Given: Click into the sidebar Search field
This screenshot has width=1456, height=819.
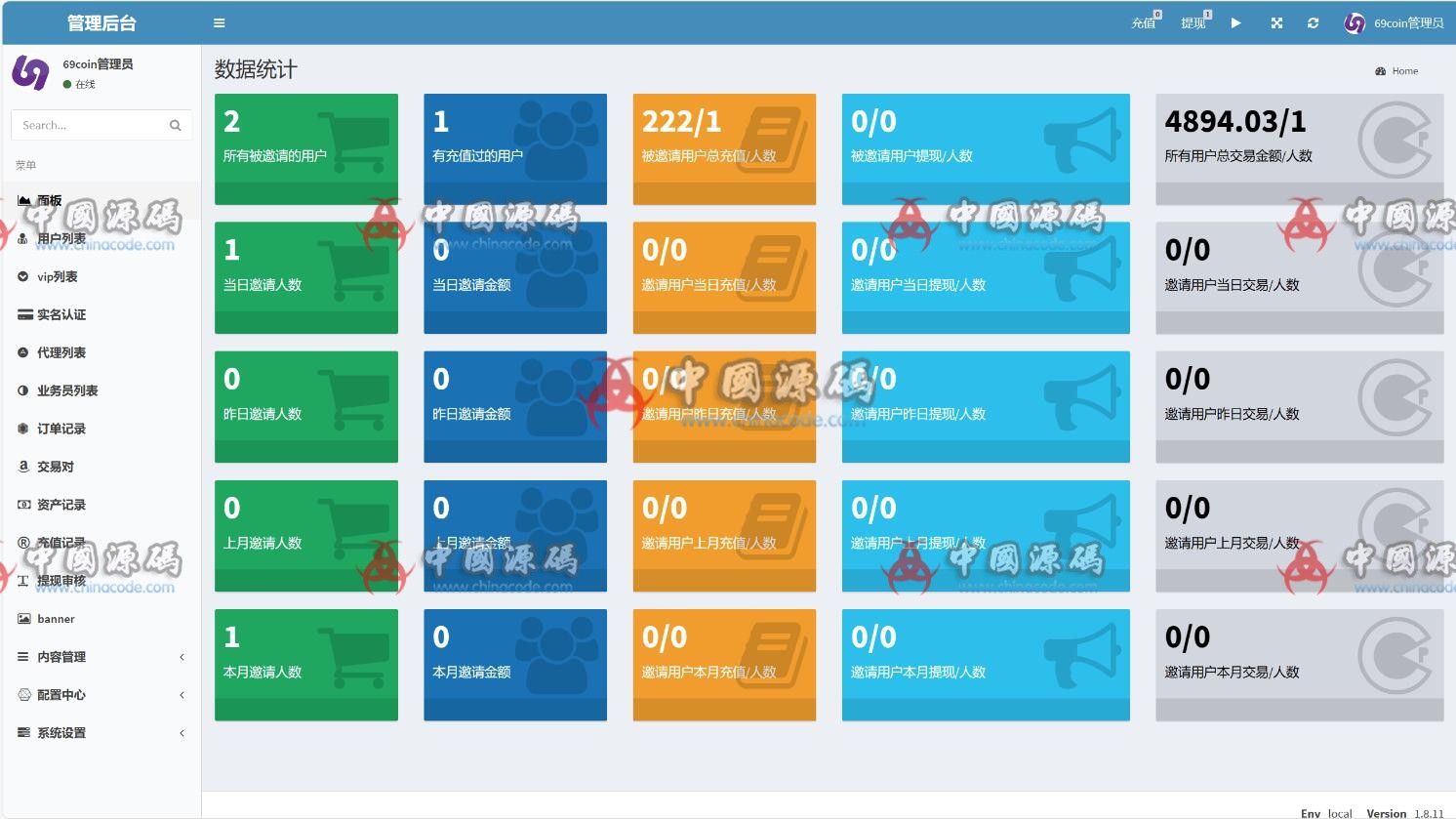Looking at the screenshot, I should click(x=88, y=125).
